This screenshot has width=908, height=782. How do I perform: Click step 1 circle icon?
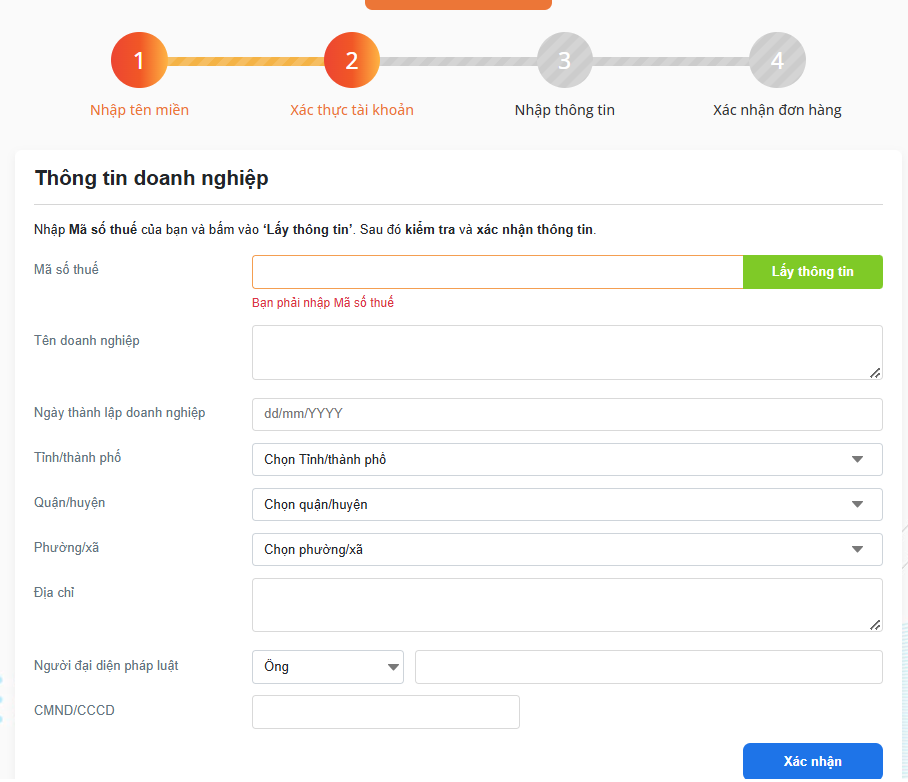point(139,60)
